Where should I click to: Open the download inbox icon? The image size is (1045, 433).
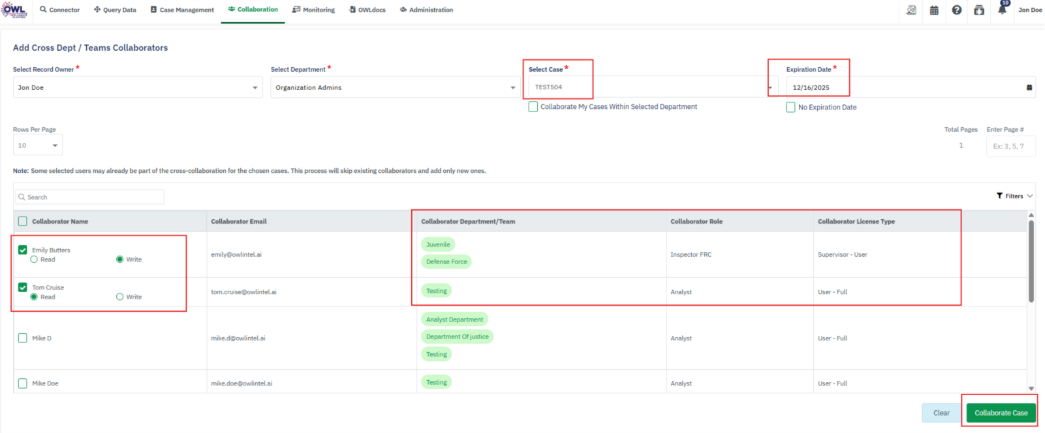click(x=979, y=10)
